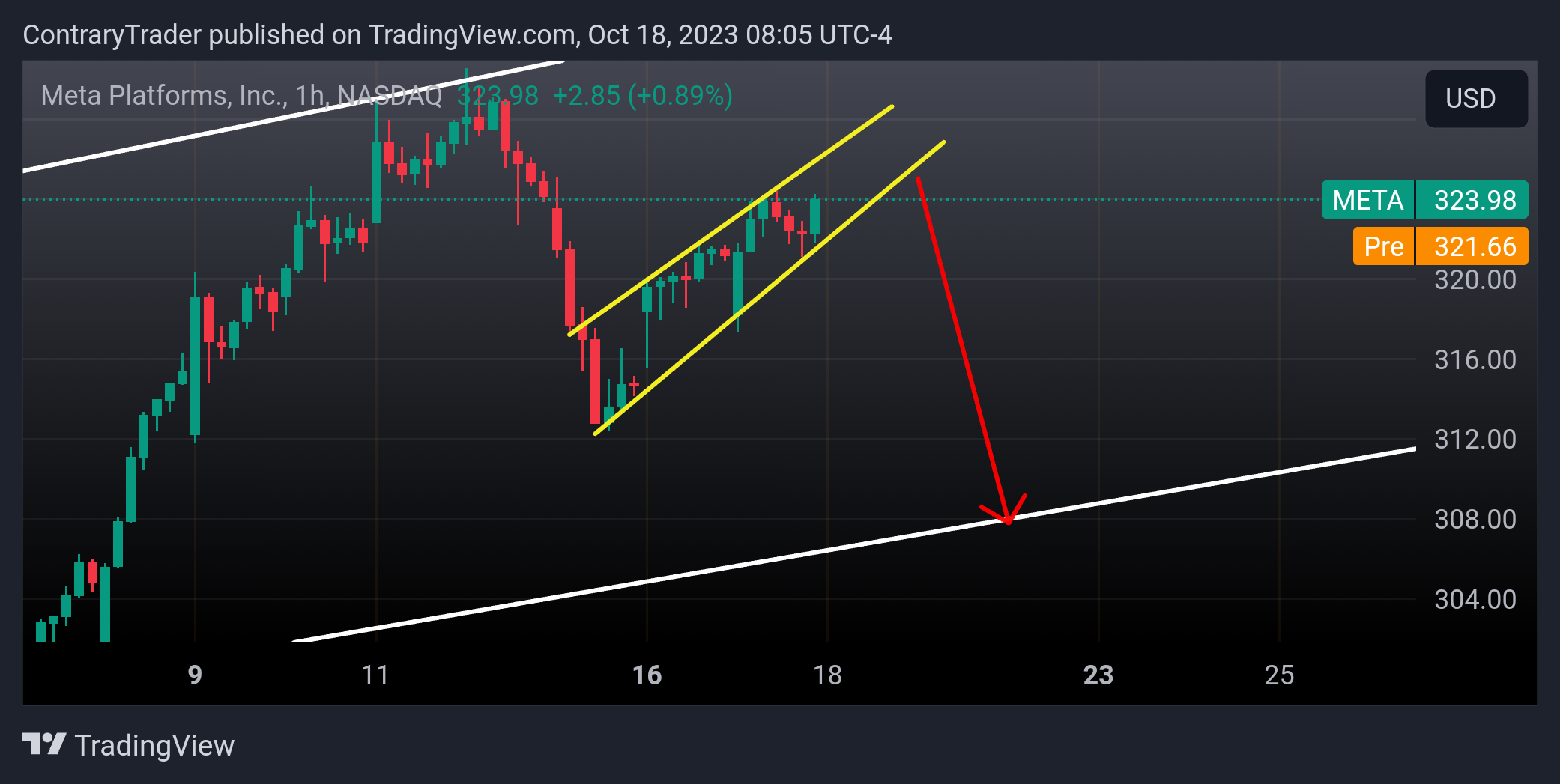Image resolution: width=1560 pixels, height=784 pixels.
Task: Click the +2.85 (+0.89%) change value
Action: click(642, 96)
